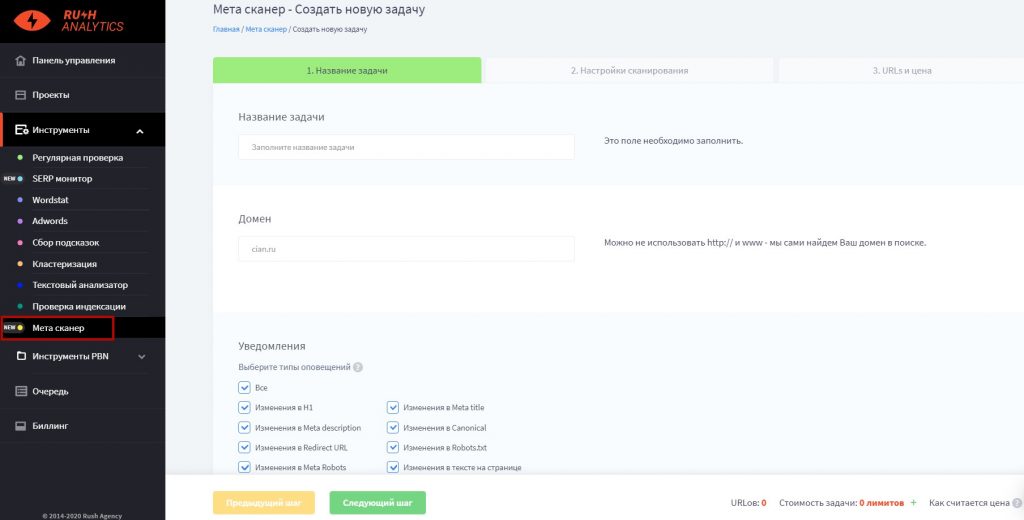Click help icon next to Выберите типы оповещений

(x=358, y=367)
